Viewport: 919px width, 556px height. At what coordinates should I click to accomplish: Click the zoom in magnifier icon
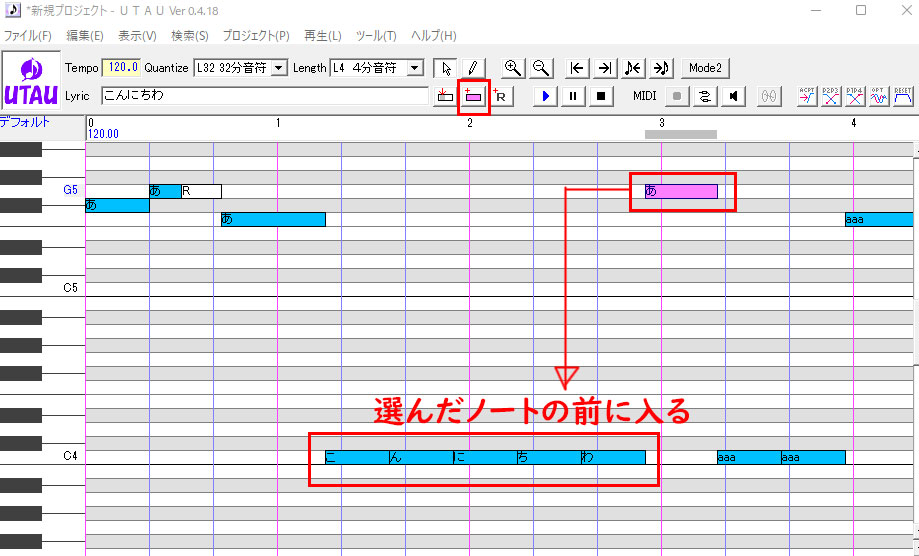[513, 68]
